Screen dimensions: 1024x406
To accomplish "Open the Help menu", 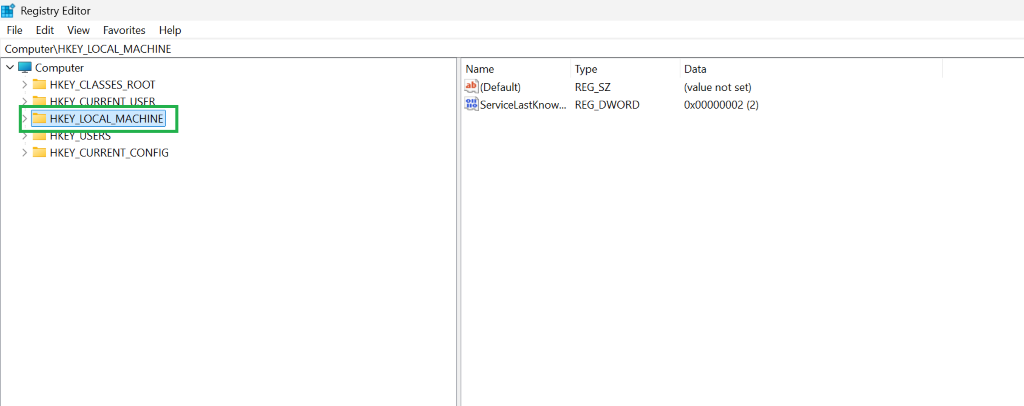I will [x=170, y=30].
